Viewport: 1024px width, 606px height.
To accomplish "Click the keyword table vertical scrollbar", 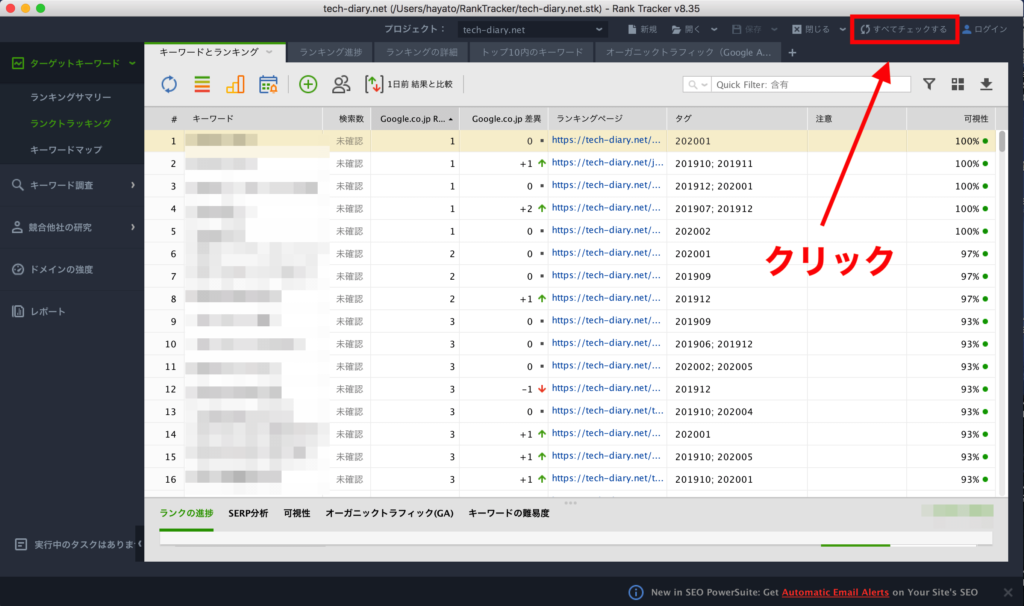I will click(x=1002, y=141).
